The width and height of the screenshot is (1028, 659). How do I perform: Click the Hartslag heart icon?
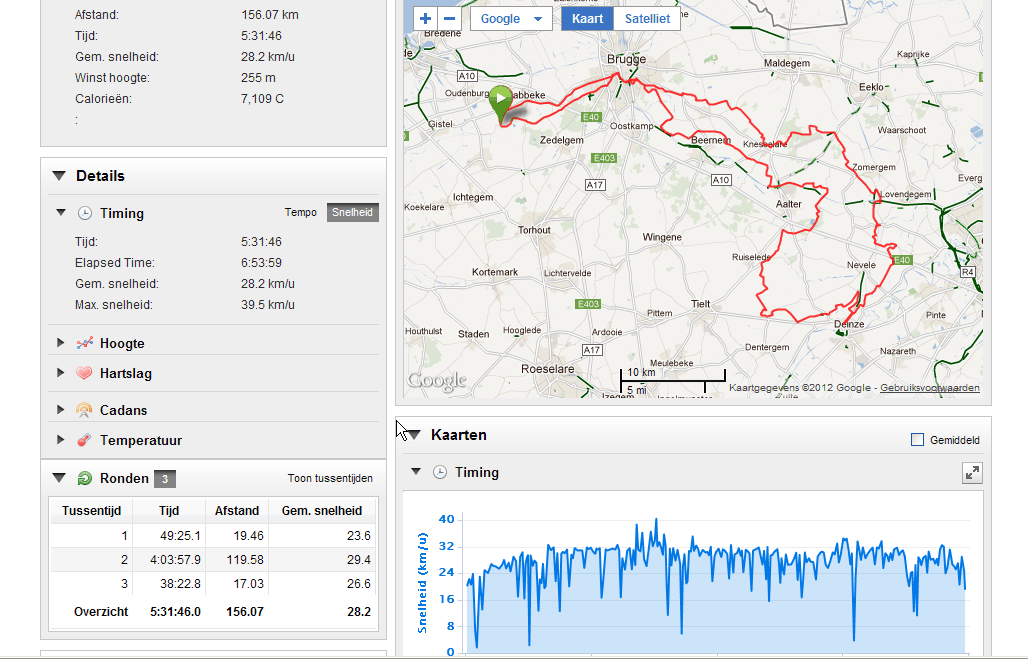tap(84, 373)
